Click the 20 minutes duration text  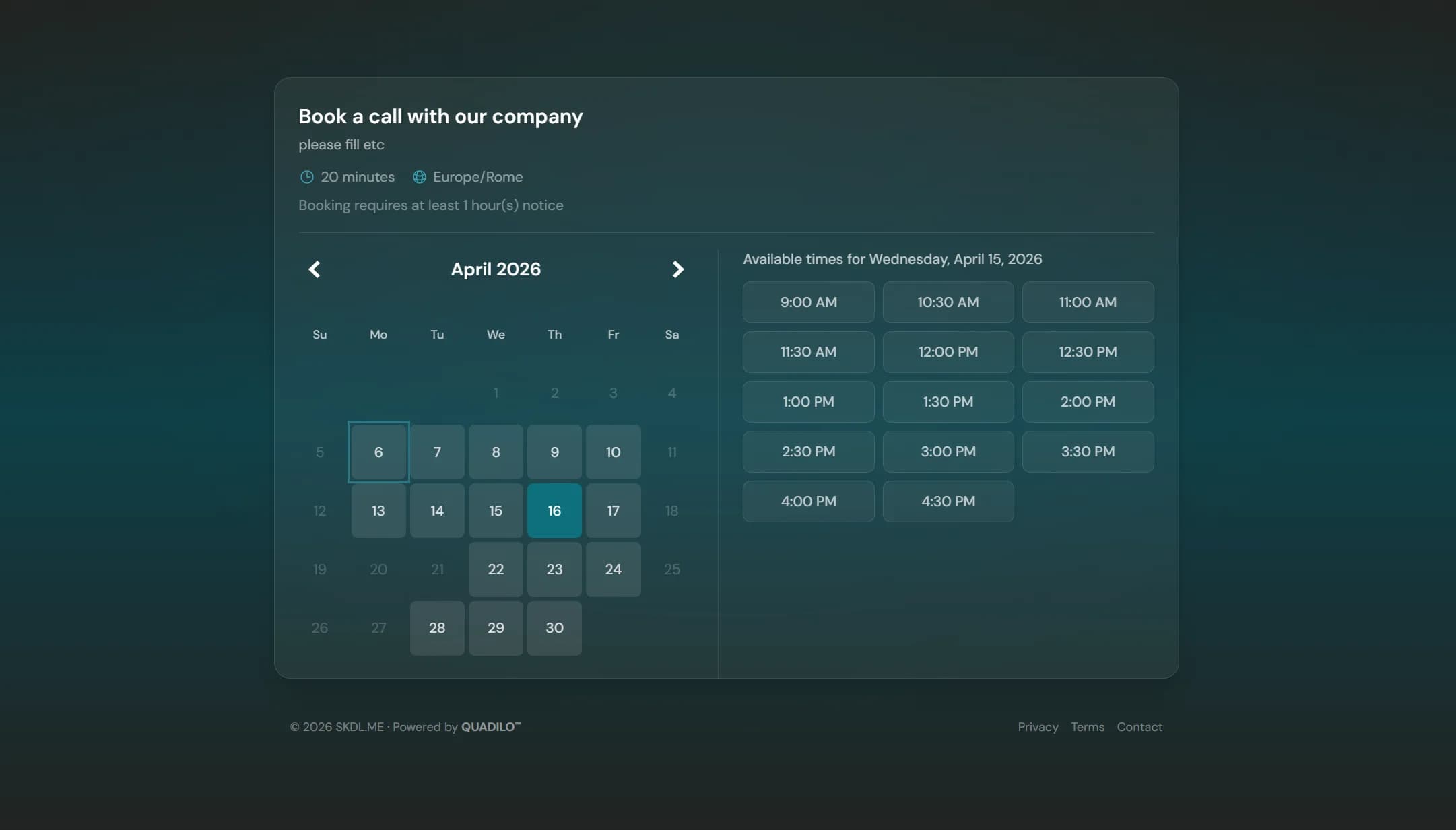pyautogui.click(x=358, y=177)
